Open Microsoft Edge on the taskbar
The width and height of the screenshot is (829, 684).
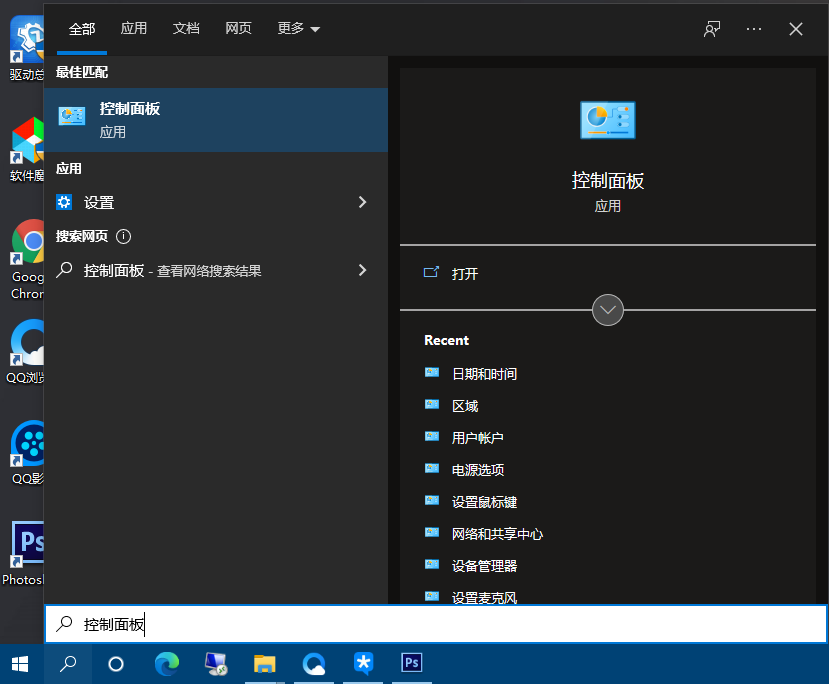[x=166, y=662]
